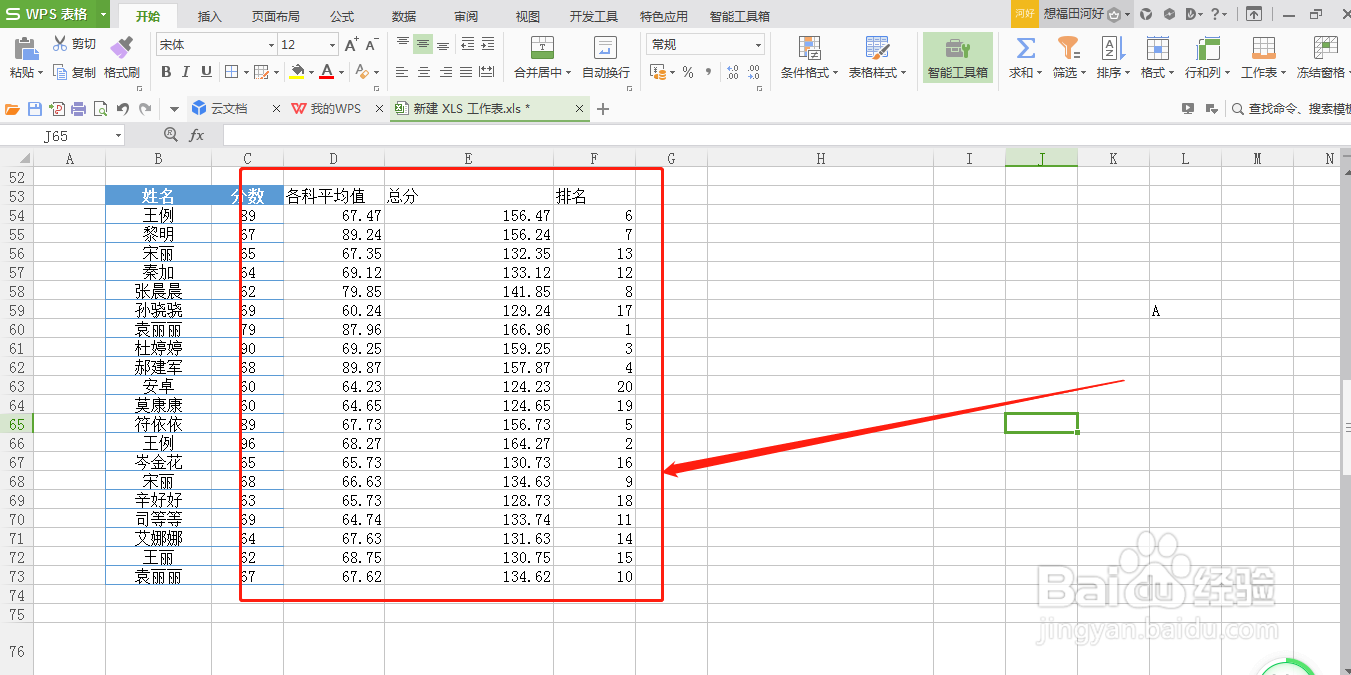Screen dimensions: 1351x675
Task: Click the save floppy disk icon
Action: point(35,109)
